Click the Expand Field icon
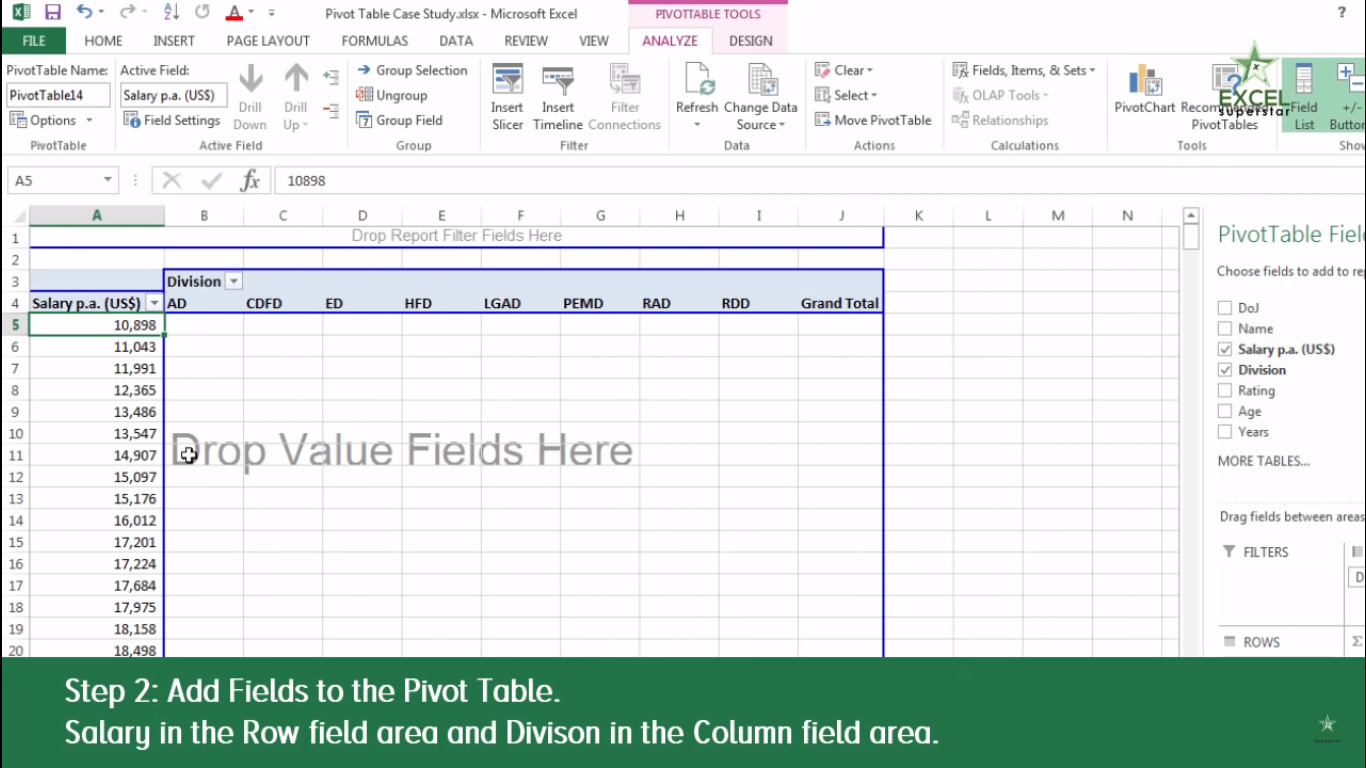 click(x=331, y=77)
